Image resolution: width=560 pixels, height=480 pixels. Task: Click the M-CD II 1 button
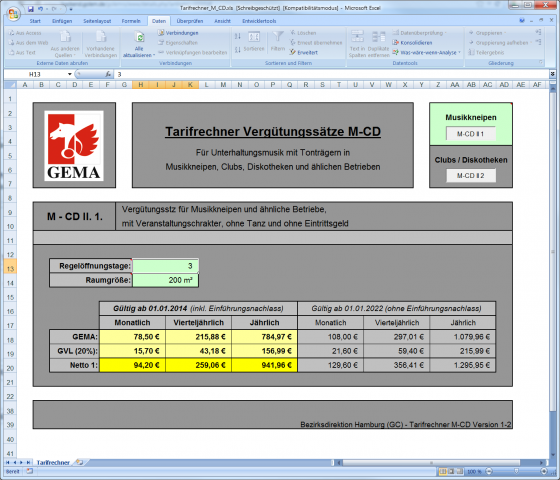pyautogui.click(x=471, y=134)
